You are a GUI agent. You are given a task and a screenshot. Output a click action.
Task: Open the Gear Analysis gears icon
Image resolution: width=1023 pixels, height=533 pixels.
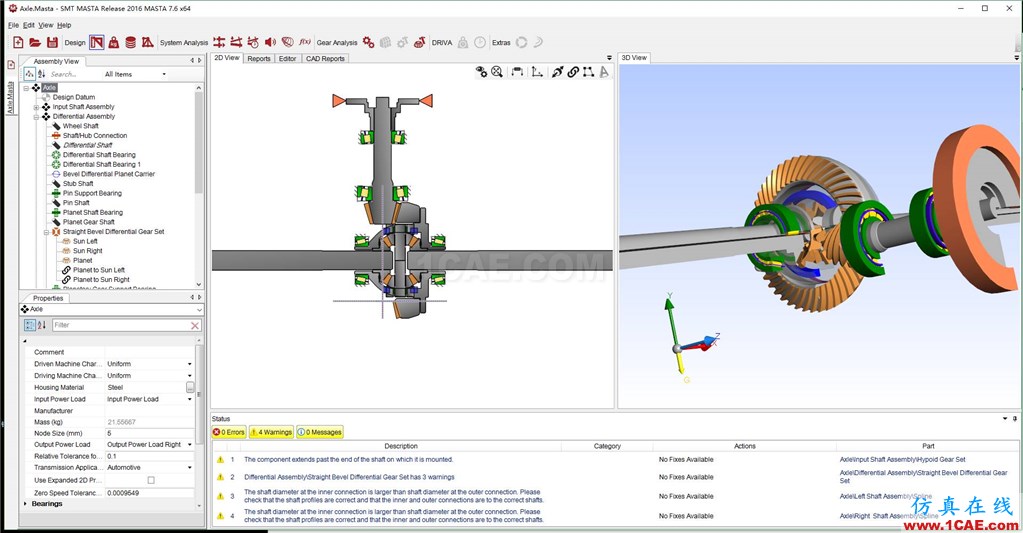369,42
